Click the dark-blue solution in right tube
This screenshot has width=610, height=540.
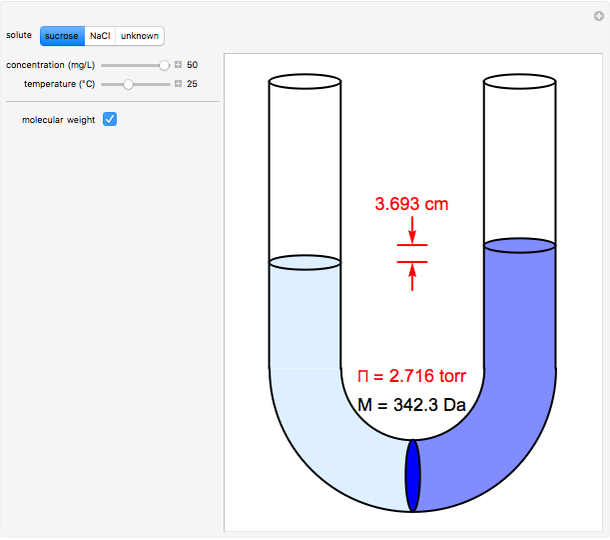(520, 320)
